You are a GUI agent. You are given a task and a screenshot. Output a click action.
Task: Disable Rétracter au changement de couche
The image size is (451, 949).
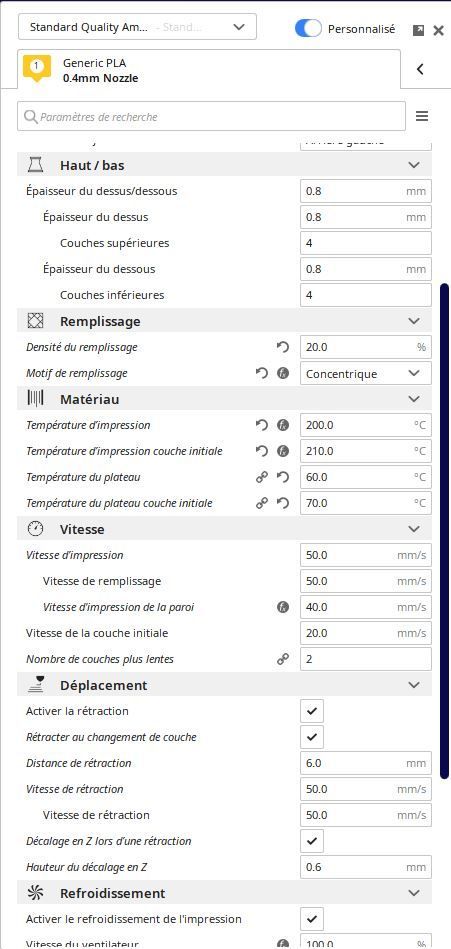click(x=312, y=737)
